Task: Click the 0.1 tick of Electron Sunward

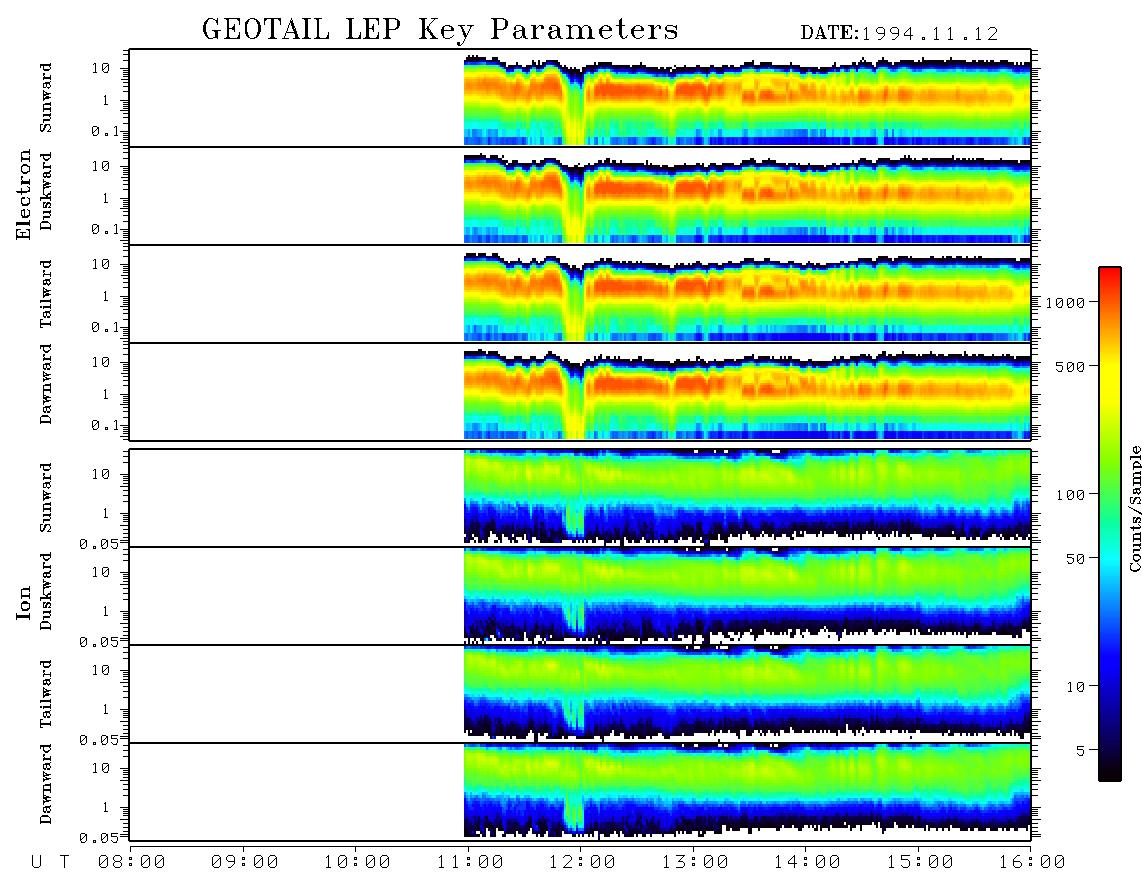Action: [x=105, y=131]
